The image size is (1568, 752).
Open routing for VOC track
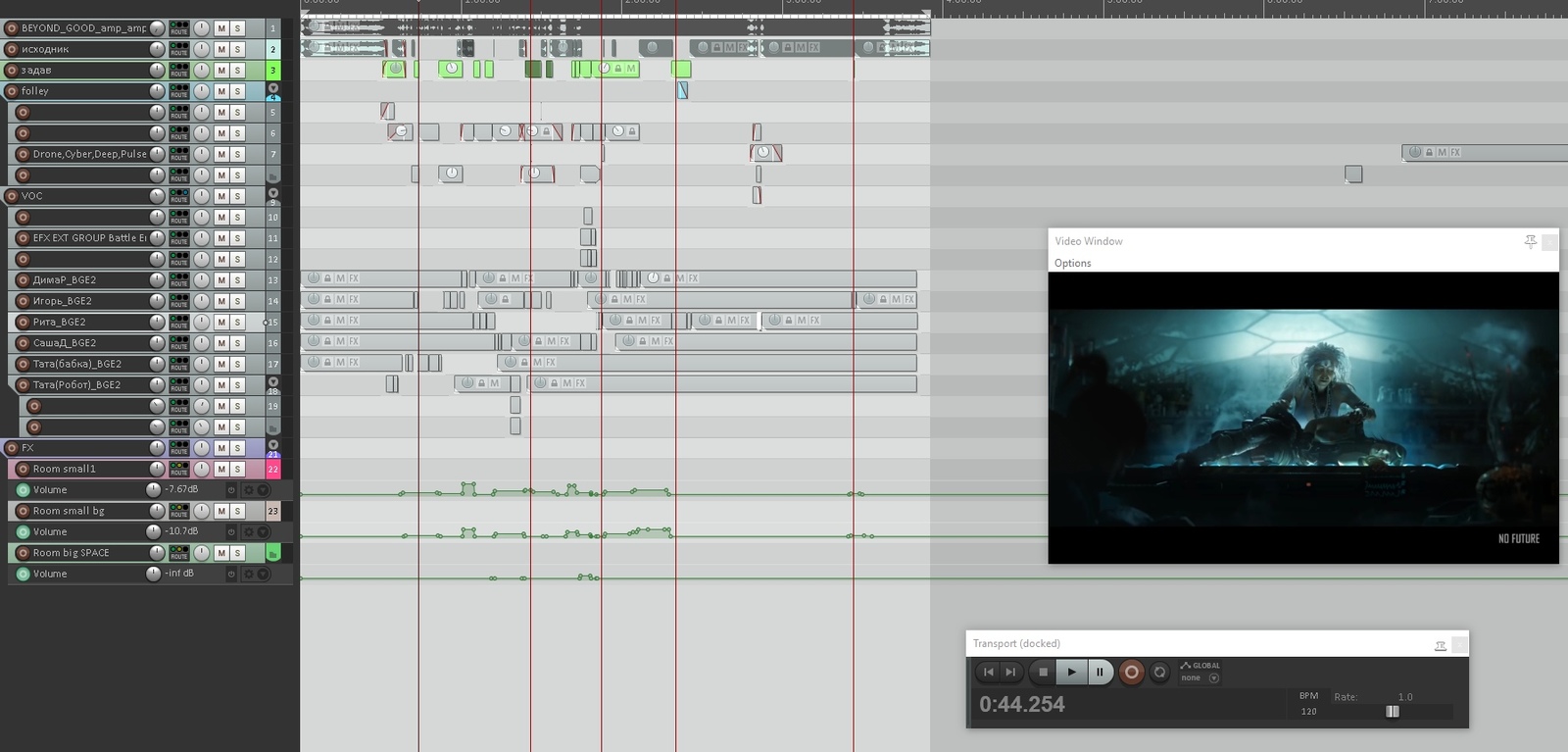179,196
